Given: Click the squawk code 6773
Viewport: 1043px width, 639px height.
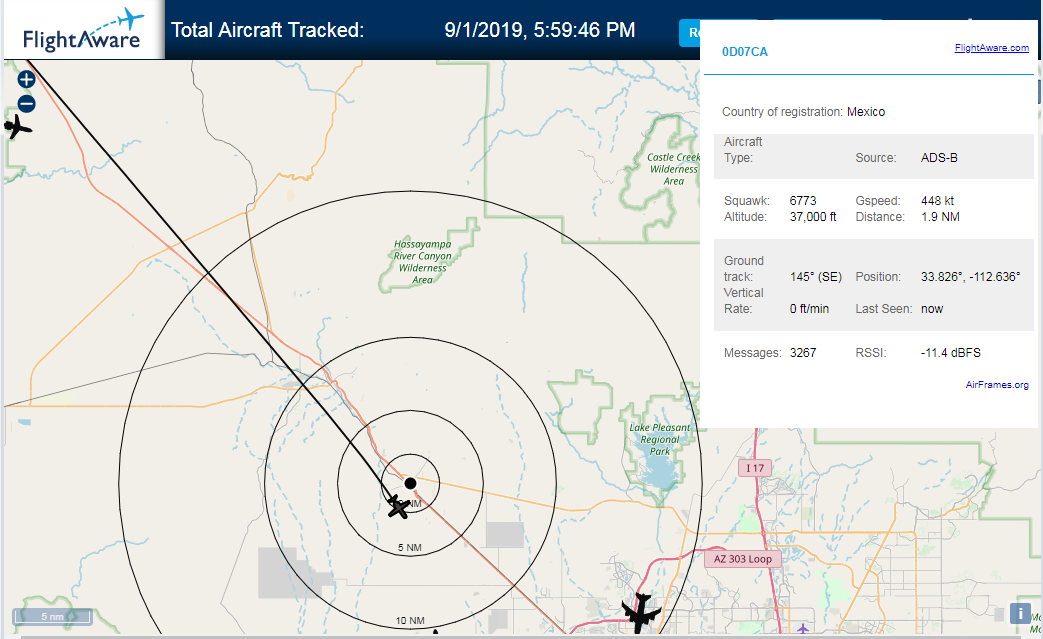Looking at the screenshot, I should (x=803, y=201).
